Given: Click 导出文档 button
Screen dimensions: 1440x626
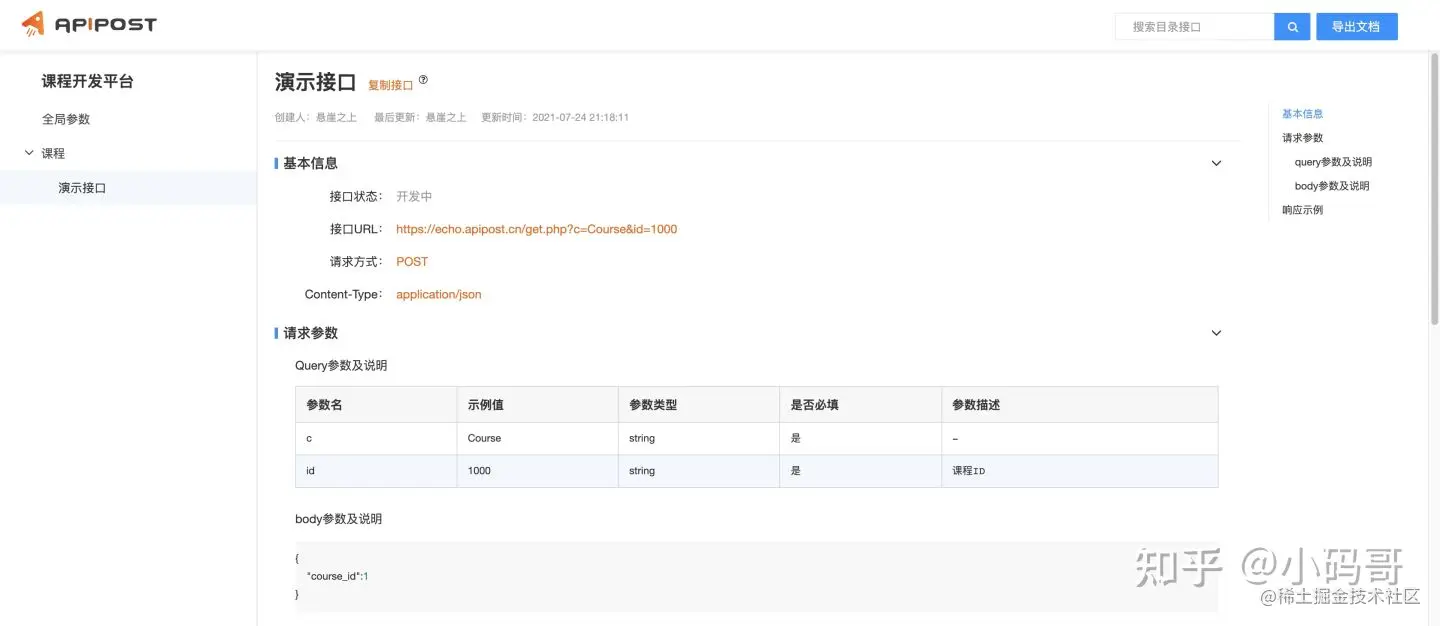Looking at the screenshot, I should (1356, 27).
